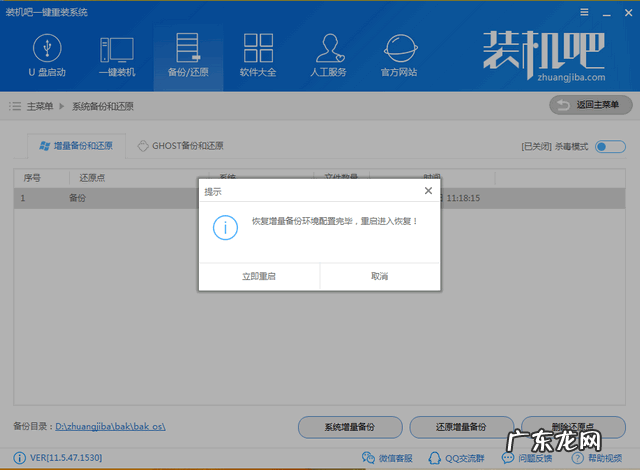Click the 主菜单 breadcrumb text

[x=40, y=106]
